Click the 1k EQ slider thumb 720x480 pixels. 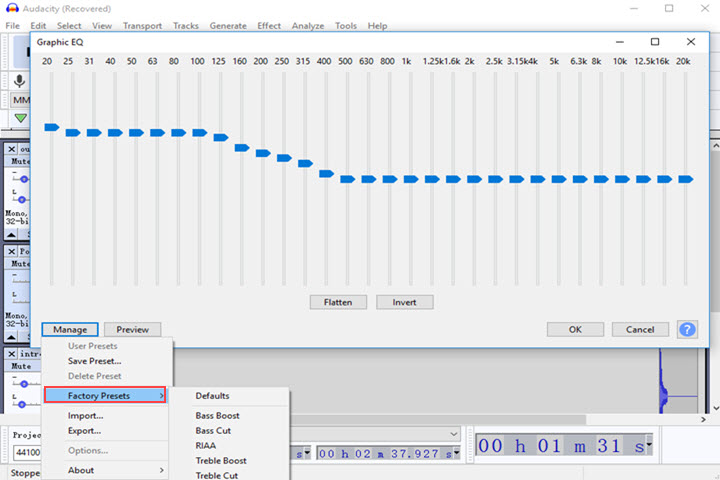[411, 179]
